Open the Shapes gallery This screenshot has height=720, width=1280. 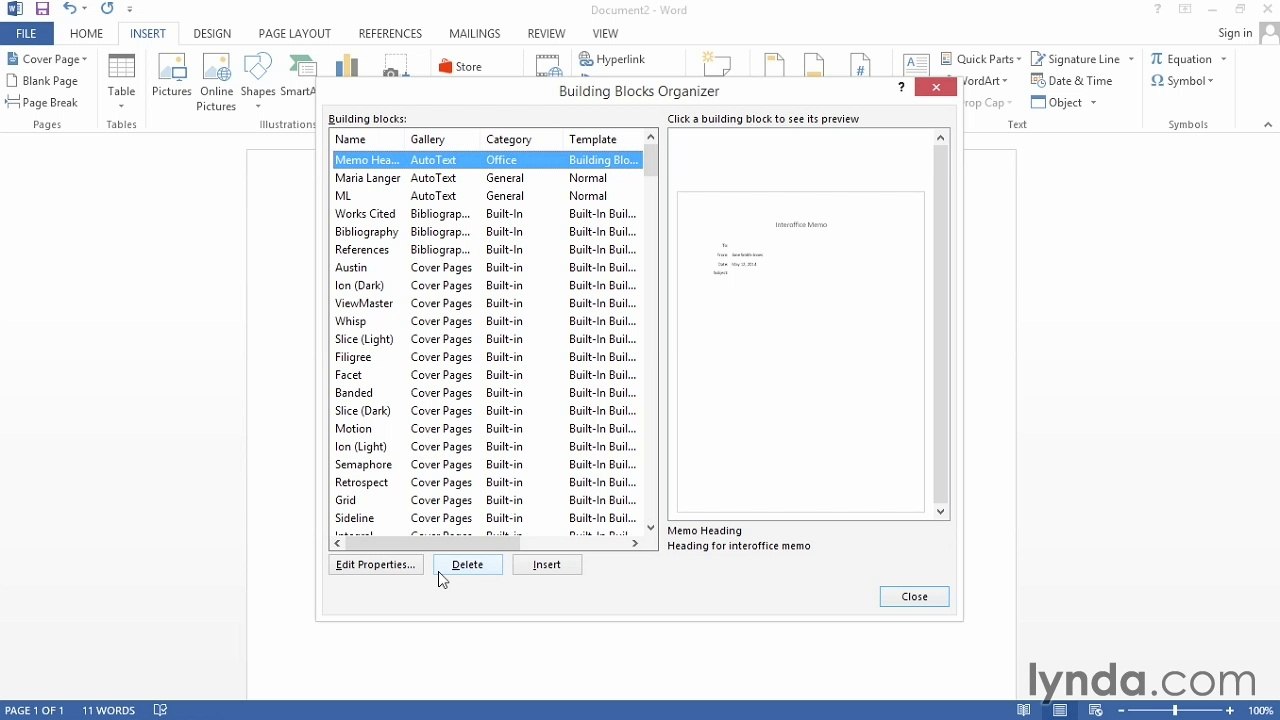[257, 82]
